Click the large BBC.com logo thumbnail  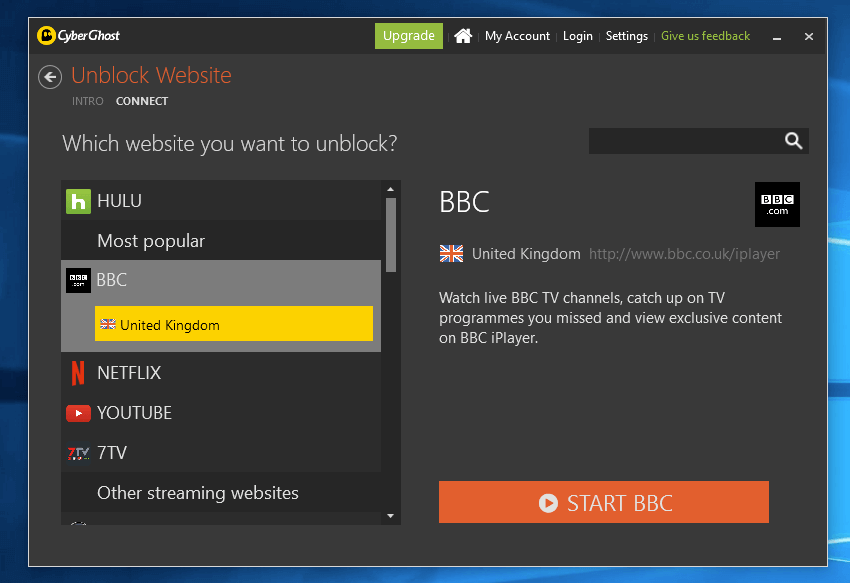pyautogui.click(x=777, y=204)
